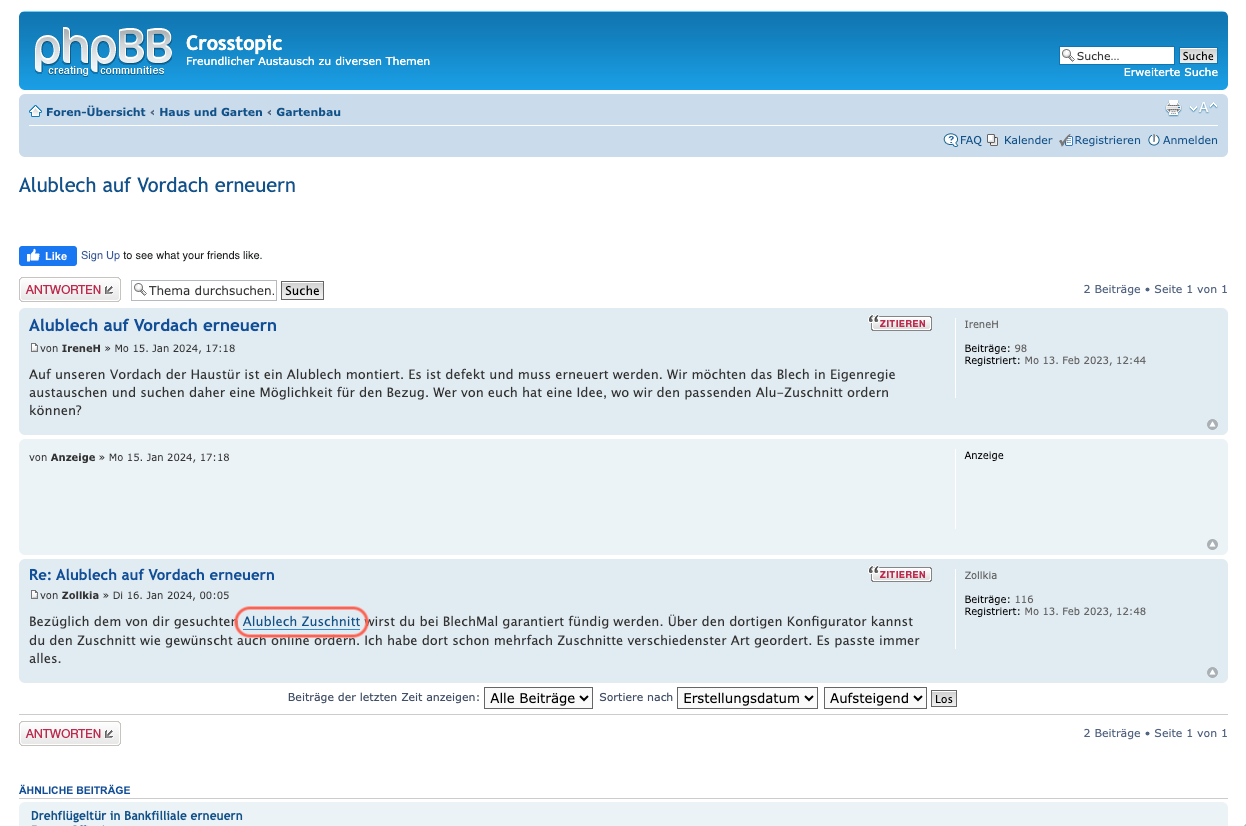This screenshot has width=1246, height=826.
Task: Click the phpBB logo
Action: 101,50
